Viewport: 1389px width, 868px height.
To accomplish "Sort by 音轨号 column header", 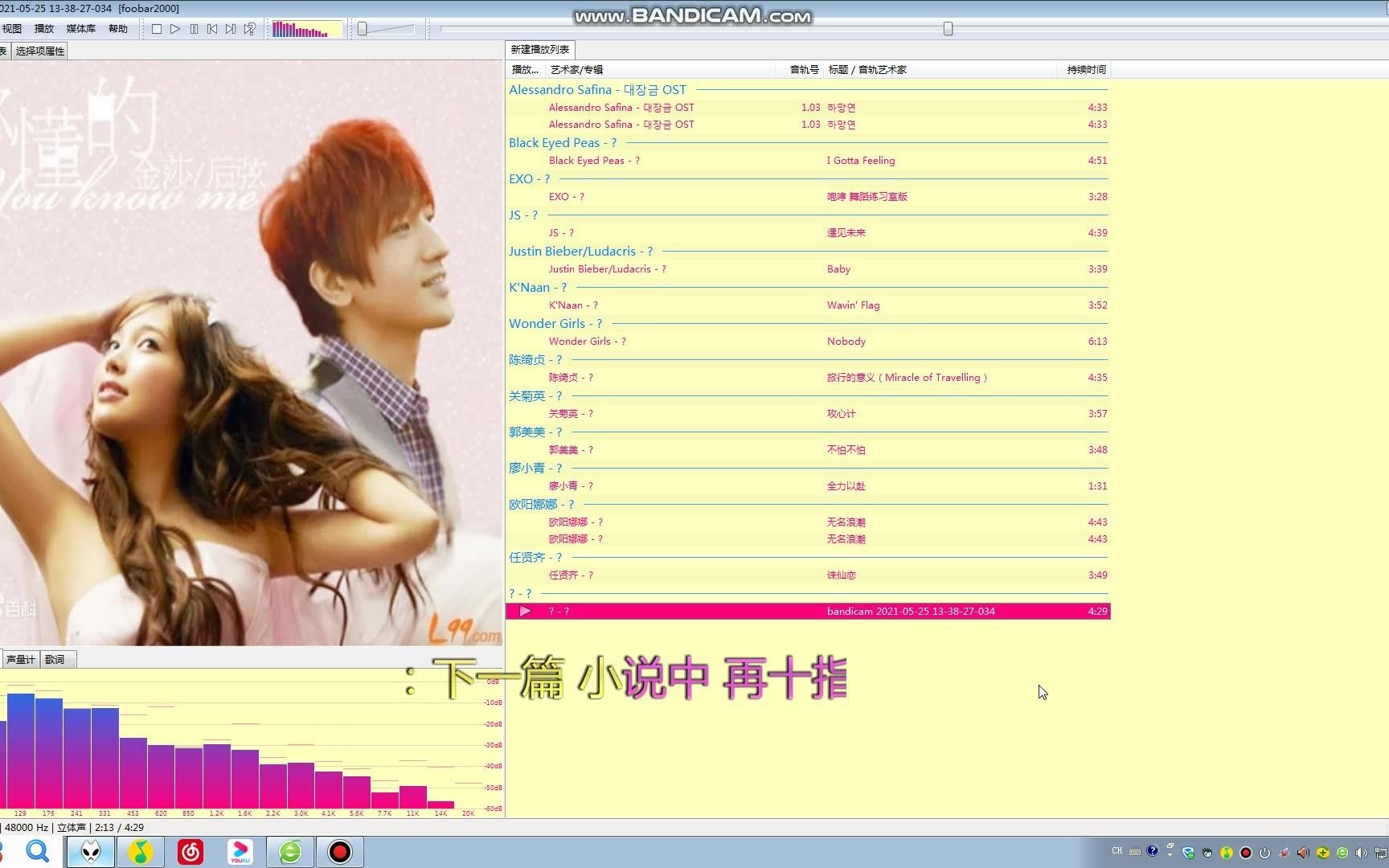I will (799, 70).
